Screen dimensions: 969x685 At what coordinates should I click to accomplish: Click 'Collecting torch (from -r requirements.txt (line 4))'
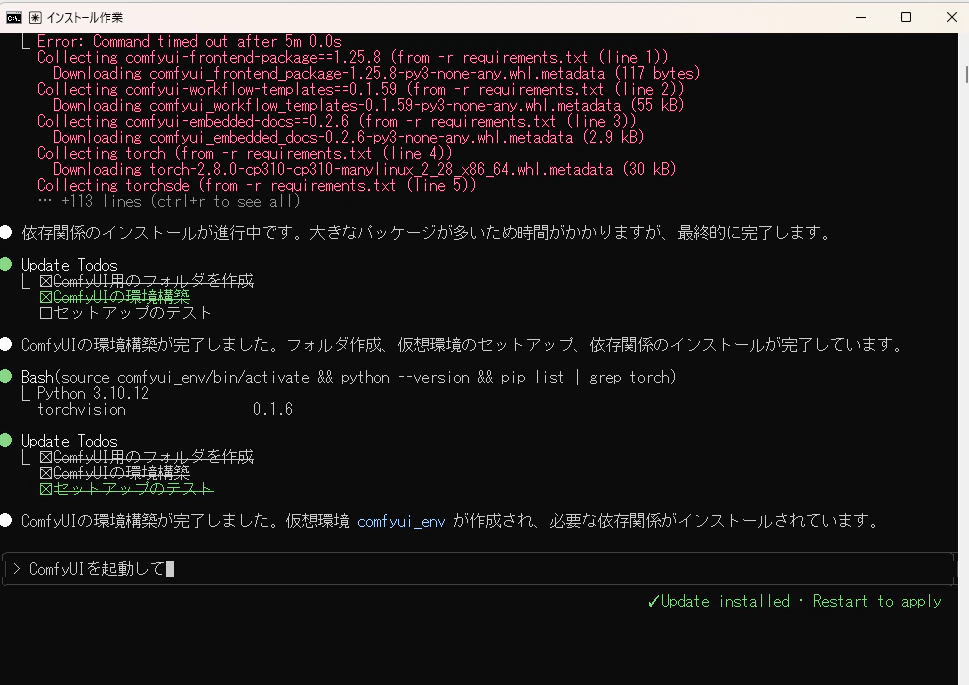click(x=245, y=153)
